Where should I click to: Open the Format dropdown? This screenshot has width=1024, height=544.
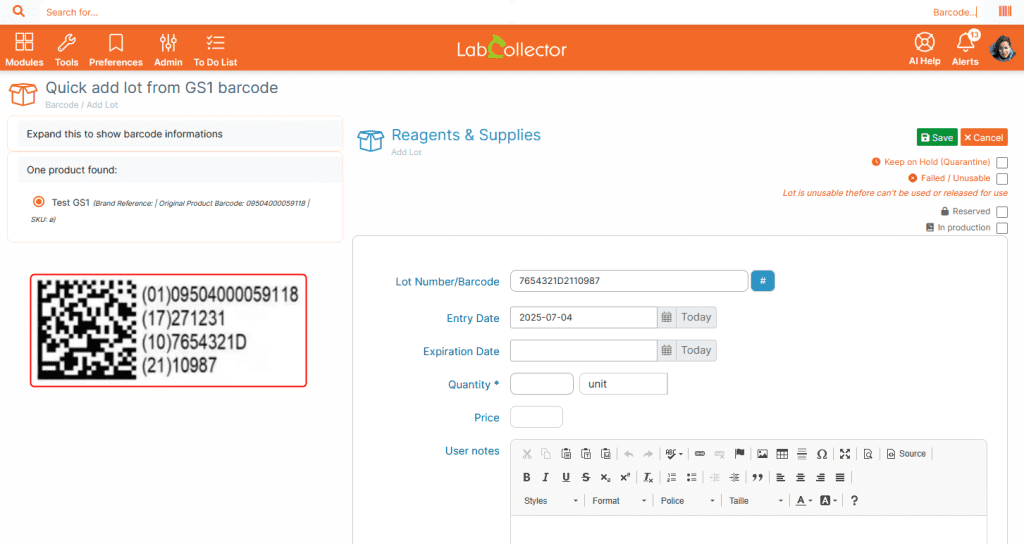[x=618, y=501]
